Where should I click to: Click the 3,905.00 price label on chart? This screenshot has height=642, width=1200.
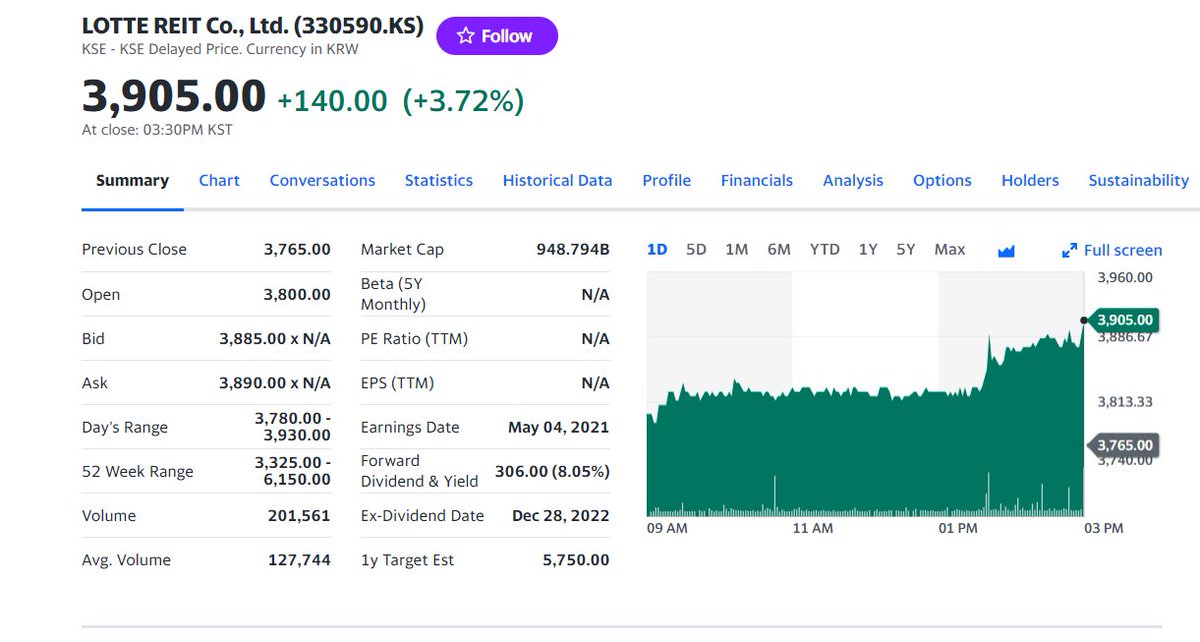pyautogui.click(x=1124, y=320)
